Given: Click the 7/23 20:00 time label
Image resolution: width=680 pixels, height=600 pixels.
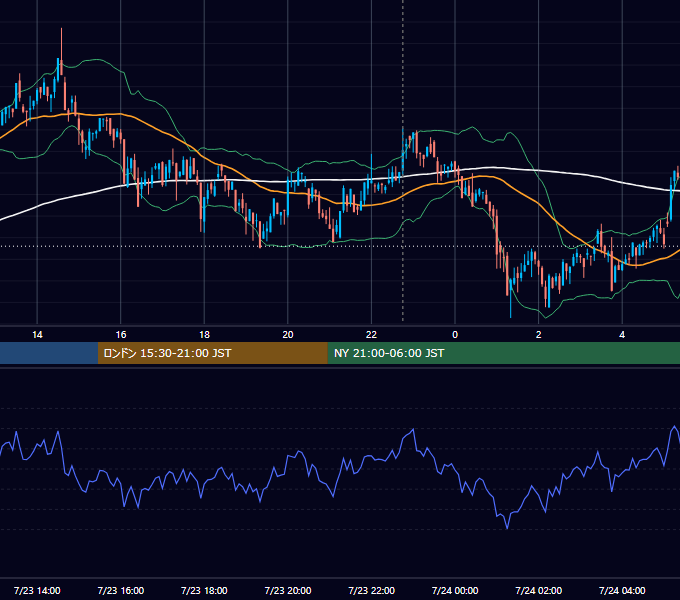Looking at the screenshot, I should [x=288, y=590].
